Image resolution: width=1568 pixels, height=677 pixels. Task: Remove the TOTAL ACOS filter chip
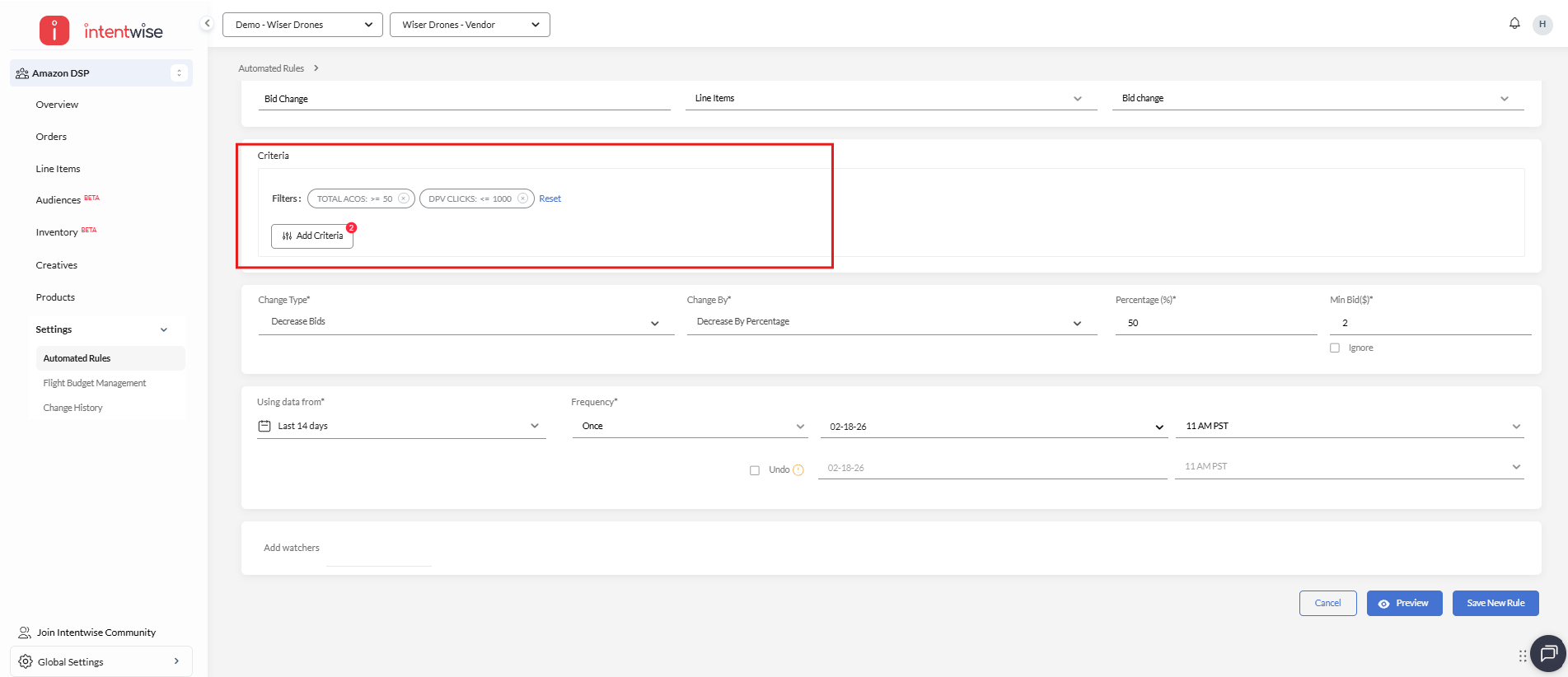tap(404, 198)
